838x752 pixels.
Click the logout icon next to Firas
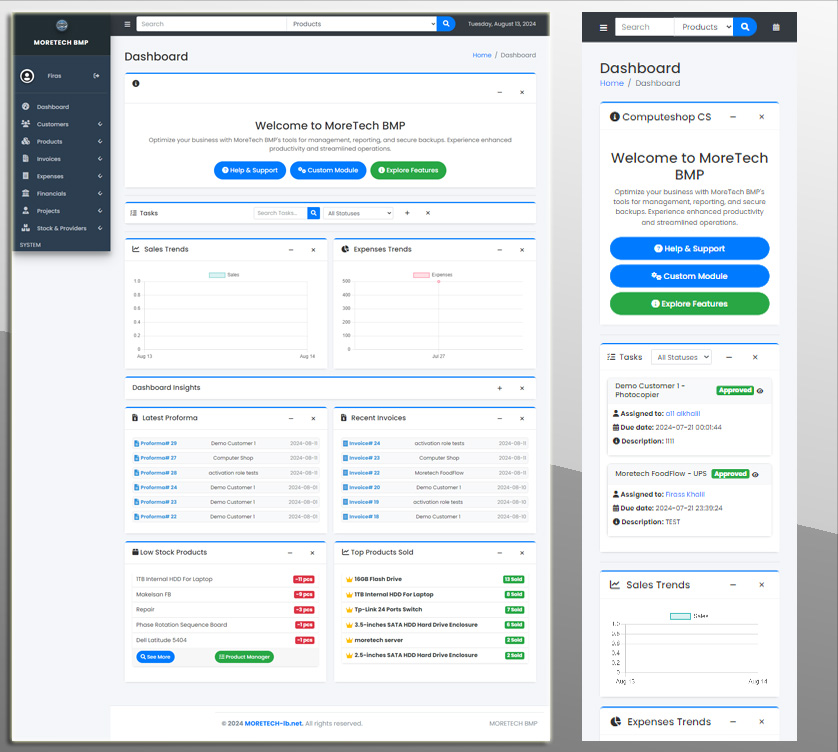point(96,76)
